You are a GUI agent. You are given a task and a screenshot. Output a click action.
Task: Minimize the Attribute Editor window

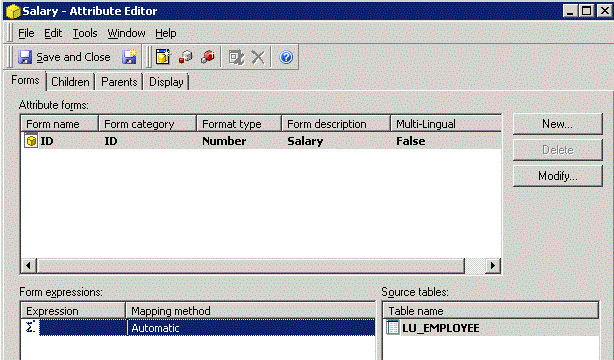pos(570,11)
